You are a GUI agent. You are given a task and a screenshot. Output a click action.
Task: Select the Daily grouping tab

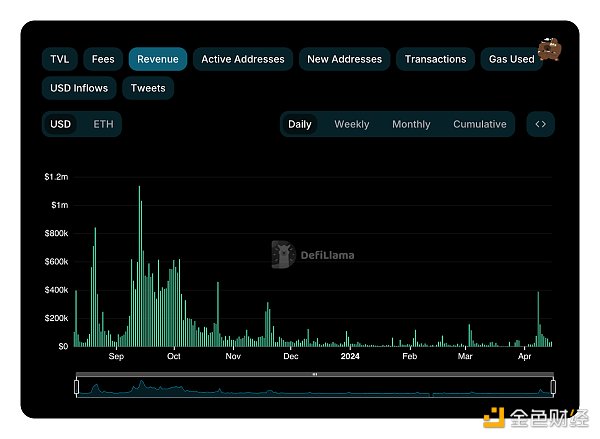pyautogui.click(x=300, y=124)
